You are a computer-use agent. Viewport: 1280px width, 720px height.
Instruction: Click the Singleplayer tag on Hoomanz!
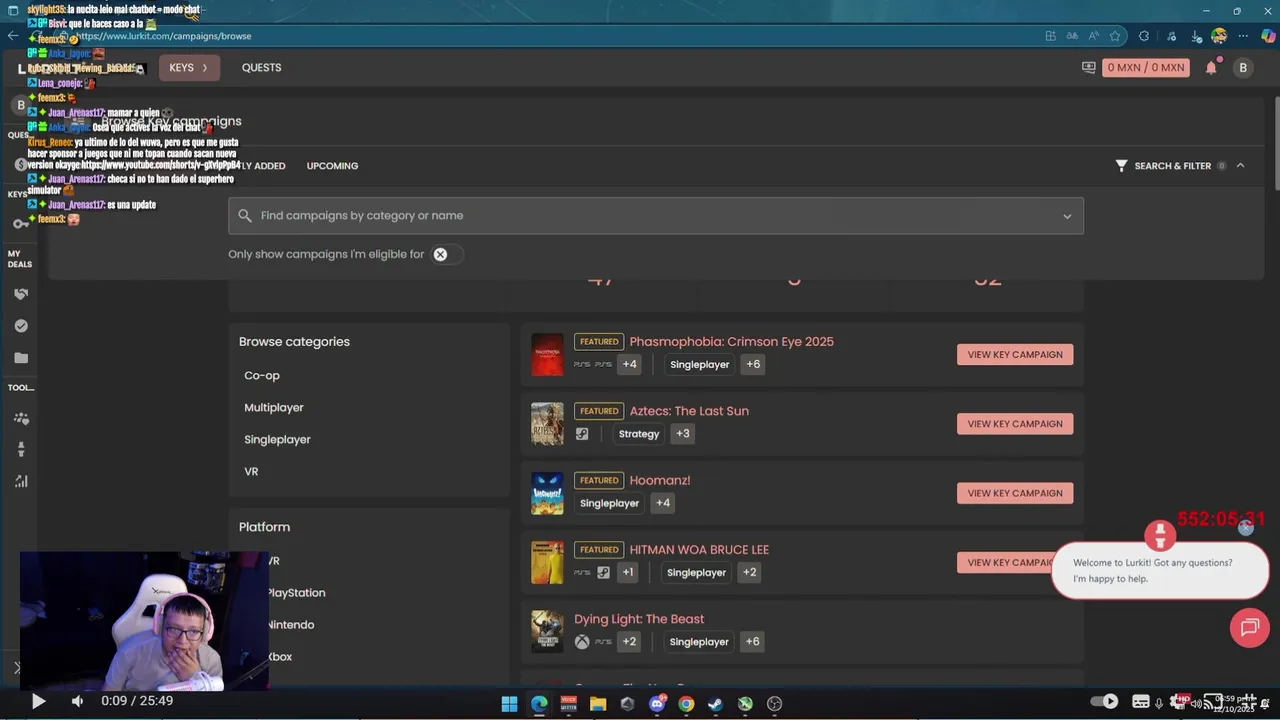coord(609,503)
